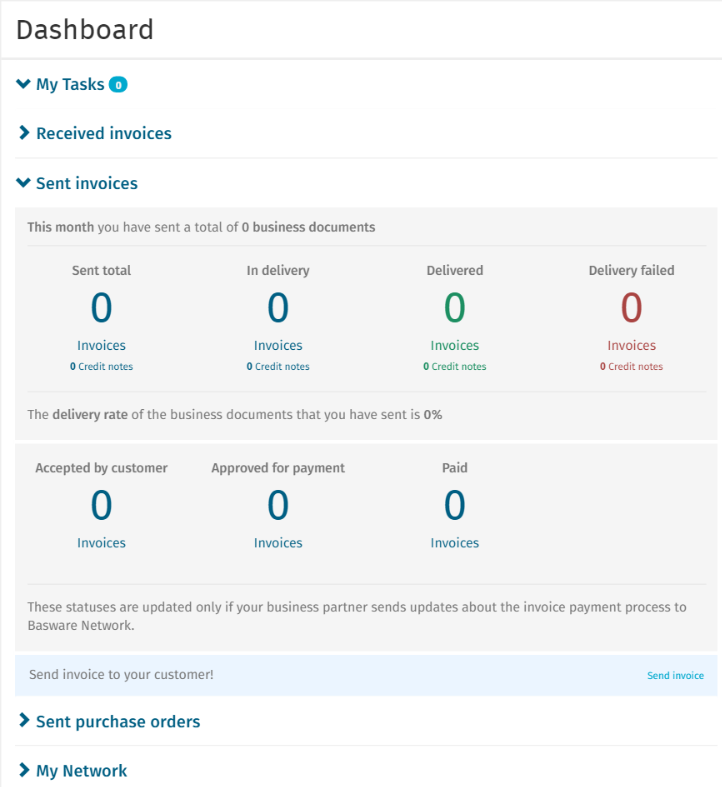Open Sent total Credit notes
The height and width of the screenshot is (787, 722).
pyautogui.click(x=102, y=367)
